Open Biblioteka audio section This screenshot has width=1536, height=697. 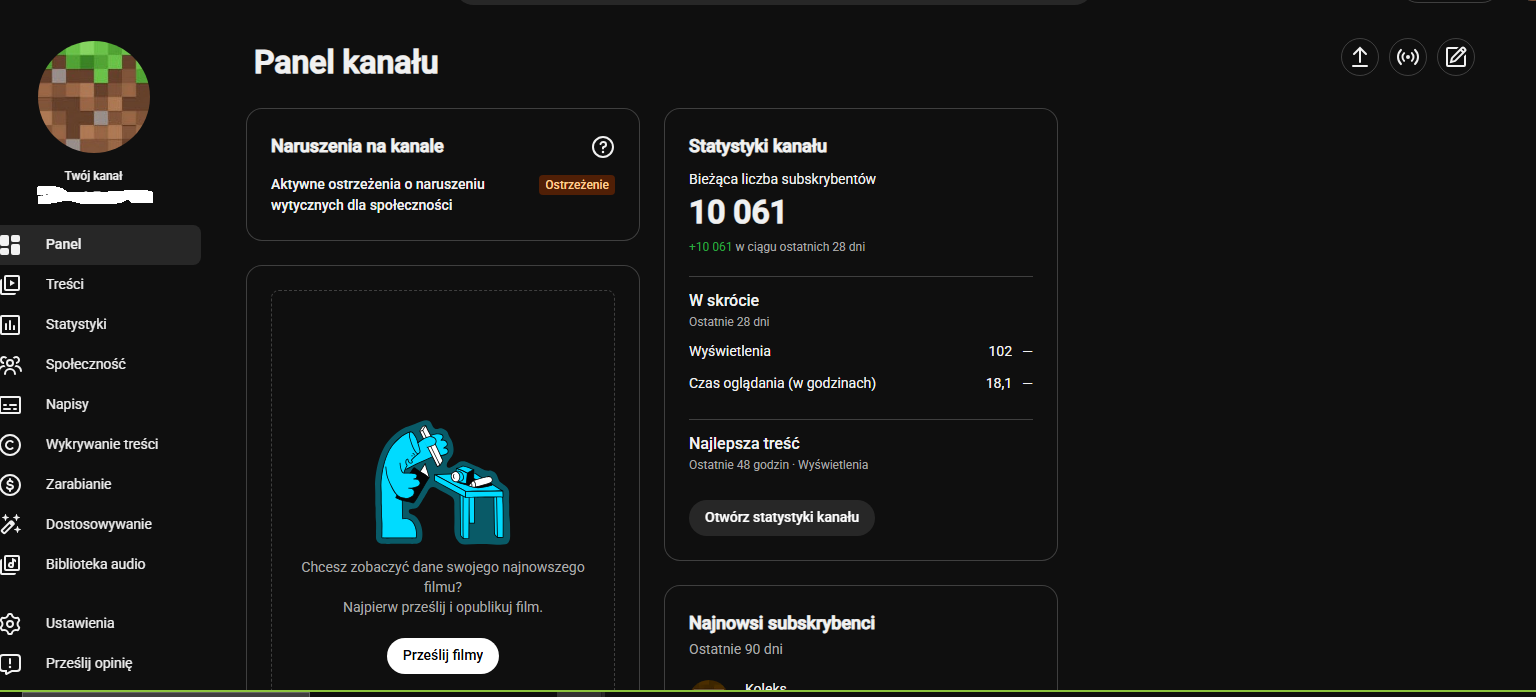(x=100, y=564)
